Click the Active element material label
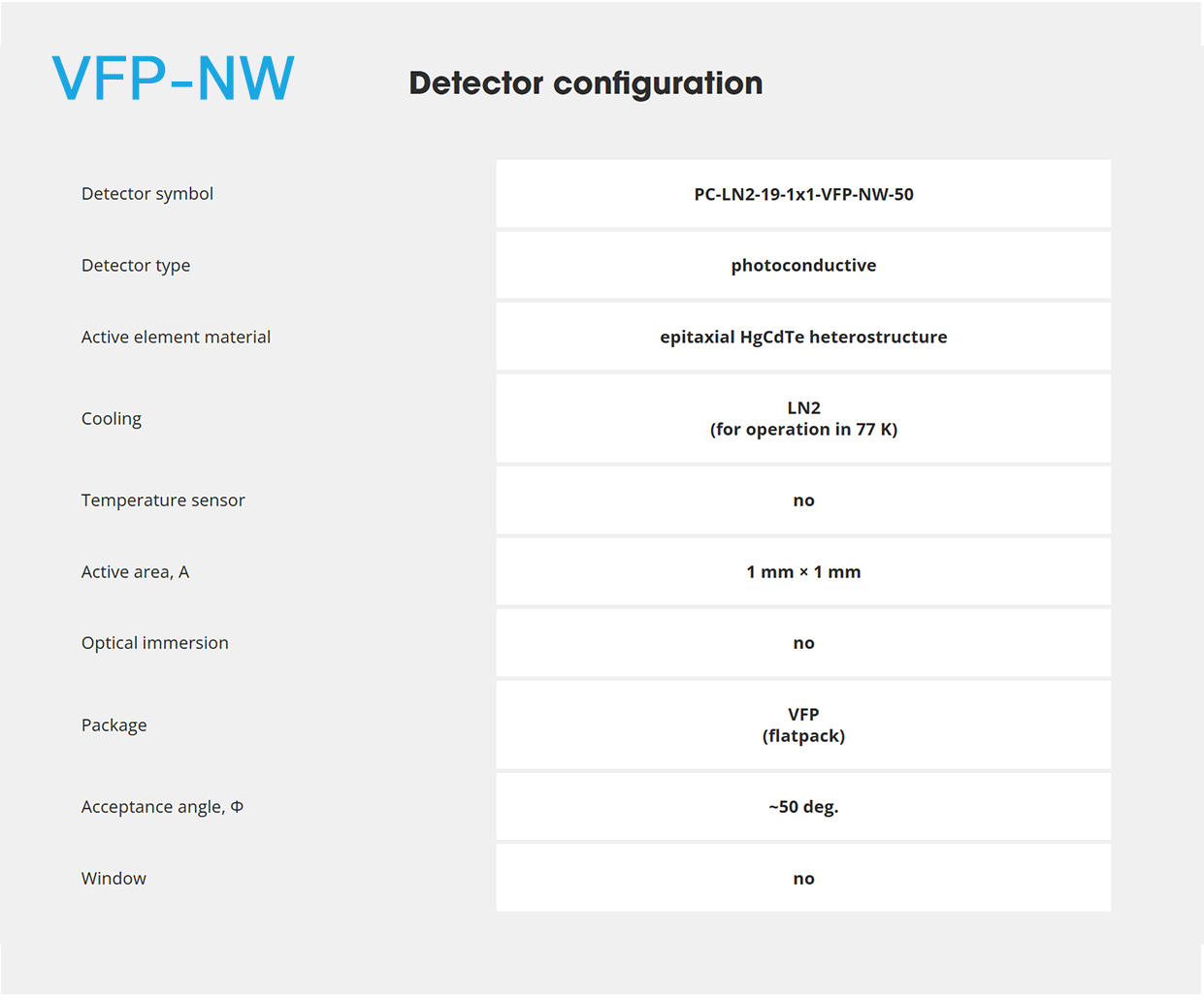Viewport: 1204px width, 1000px height. tap(176, 337)
